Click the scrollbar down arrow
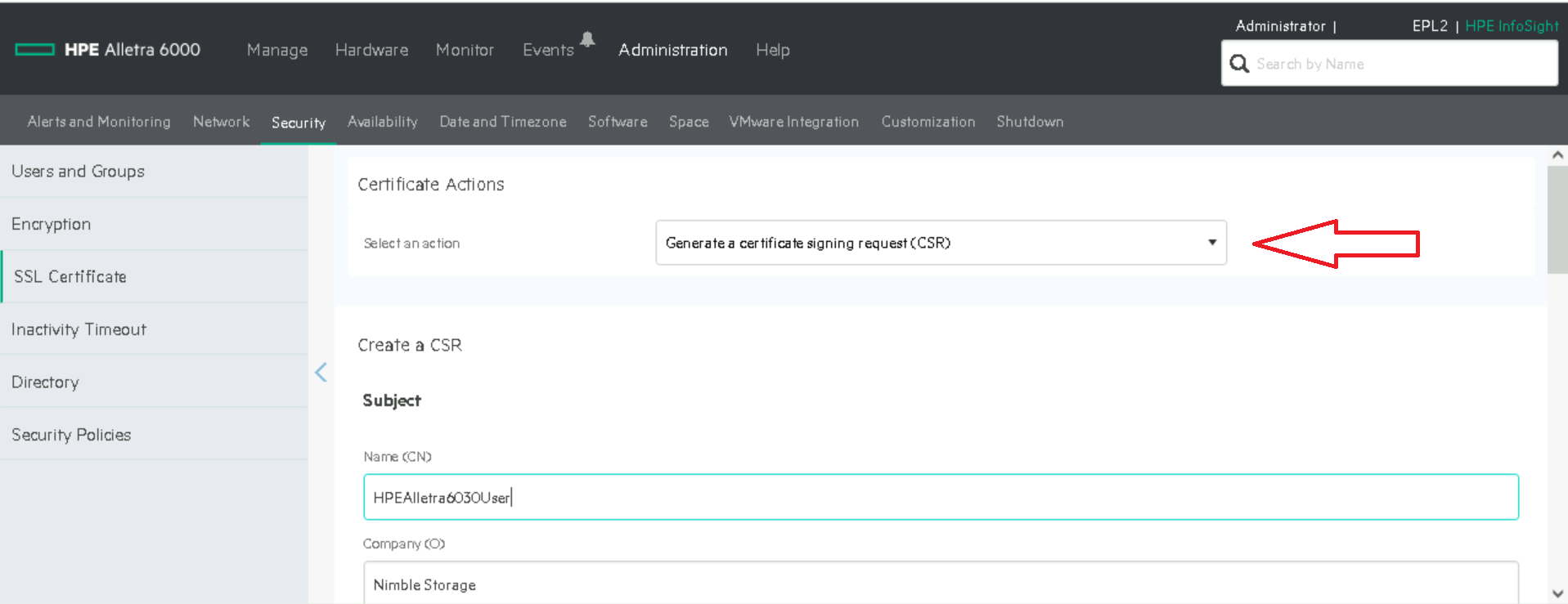The image size is (1568, 604). click(1557, 594)
